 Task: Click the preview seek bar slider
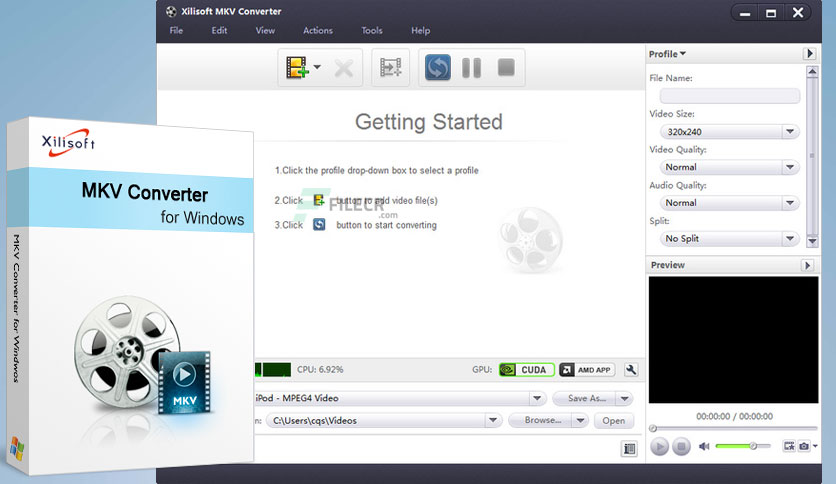click(x=733, y=428)
